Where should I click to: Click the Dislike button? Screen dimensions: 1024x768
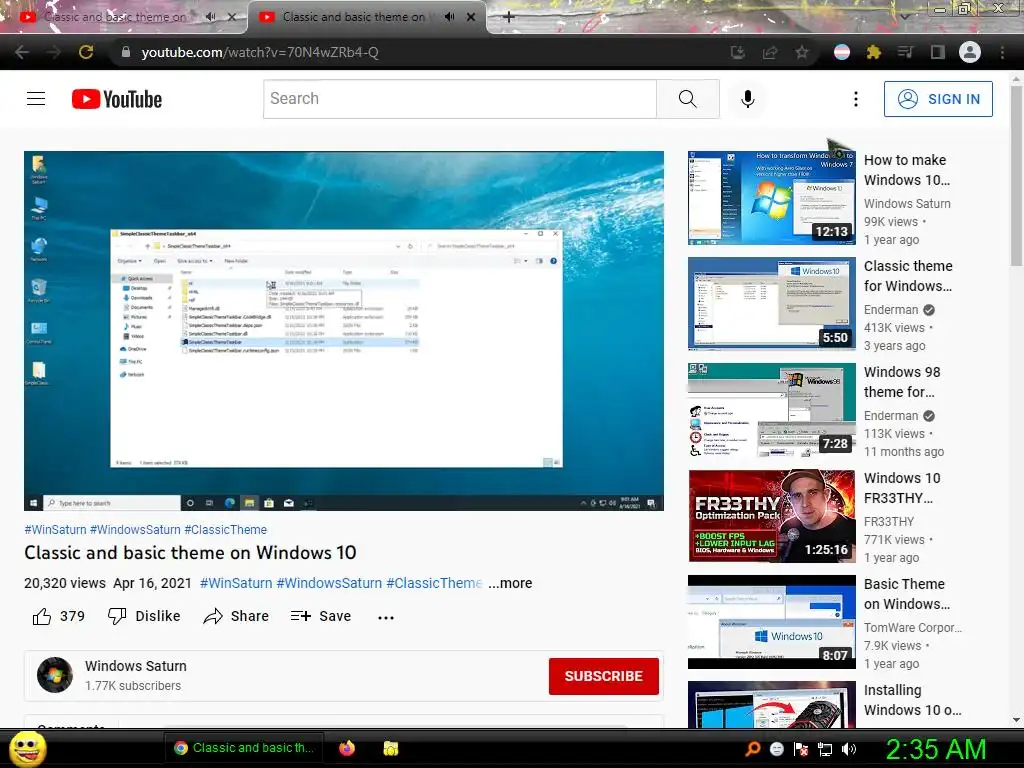(x=144, y=616)
